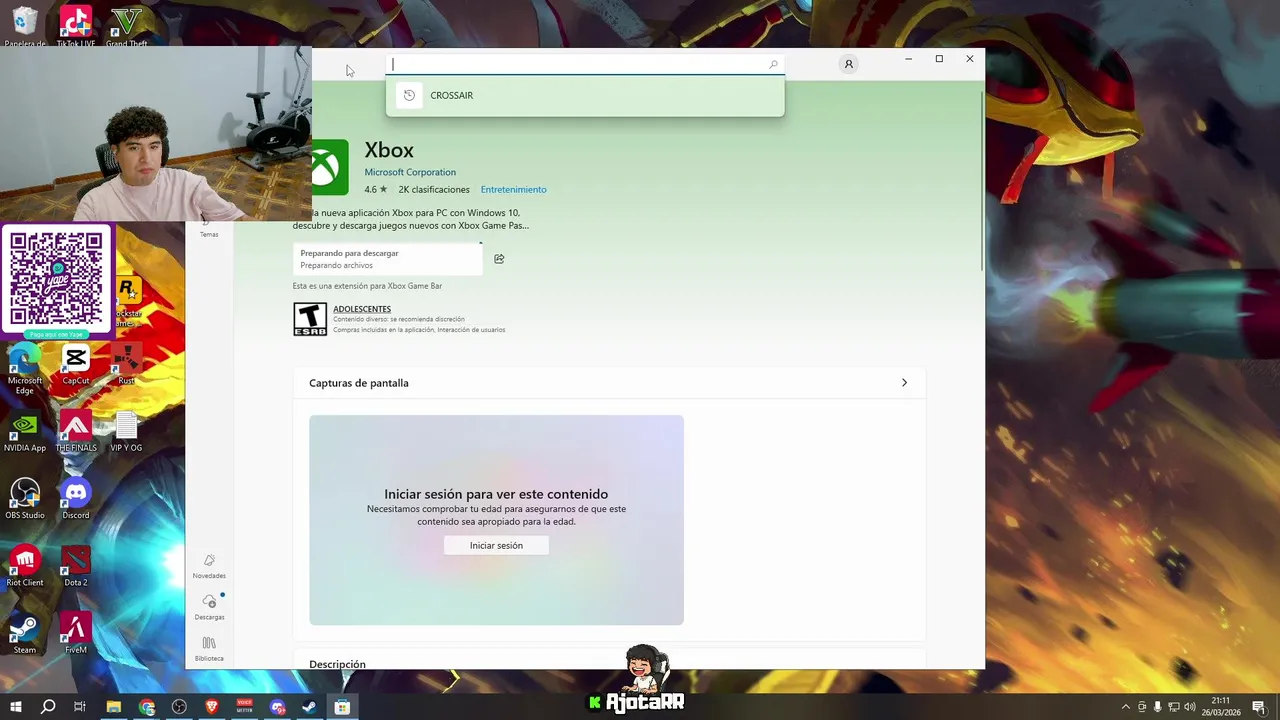Click the ESRB Teen rating badge
1280x720 pixels.
310,319
